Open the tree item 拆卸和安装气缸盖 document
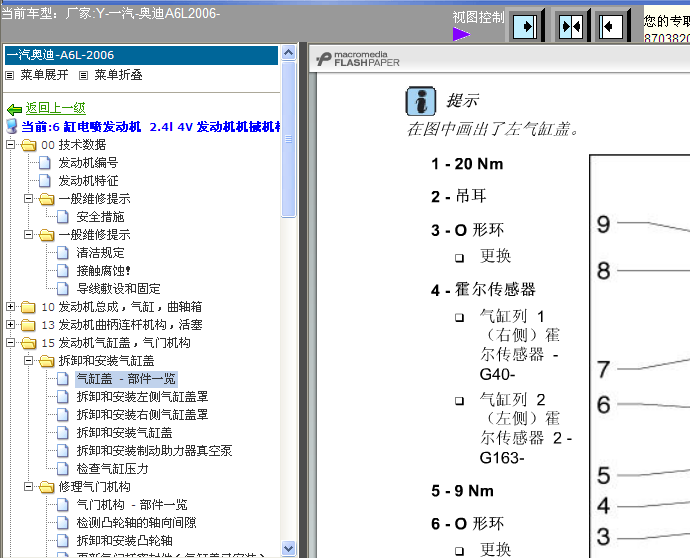Viewport: 690px width, 558px height. [x=124, y=433]
